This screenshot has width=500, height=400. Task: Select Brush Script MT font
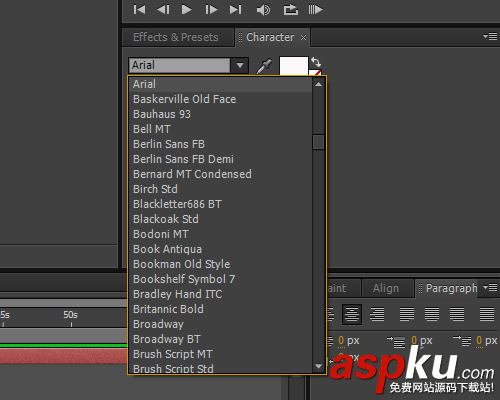pyautogui.click(x=220, y=354)
